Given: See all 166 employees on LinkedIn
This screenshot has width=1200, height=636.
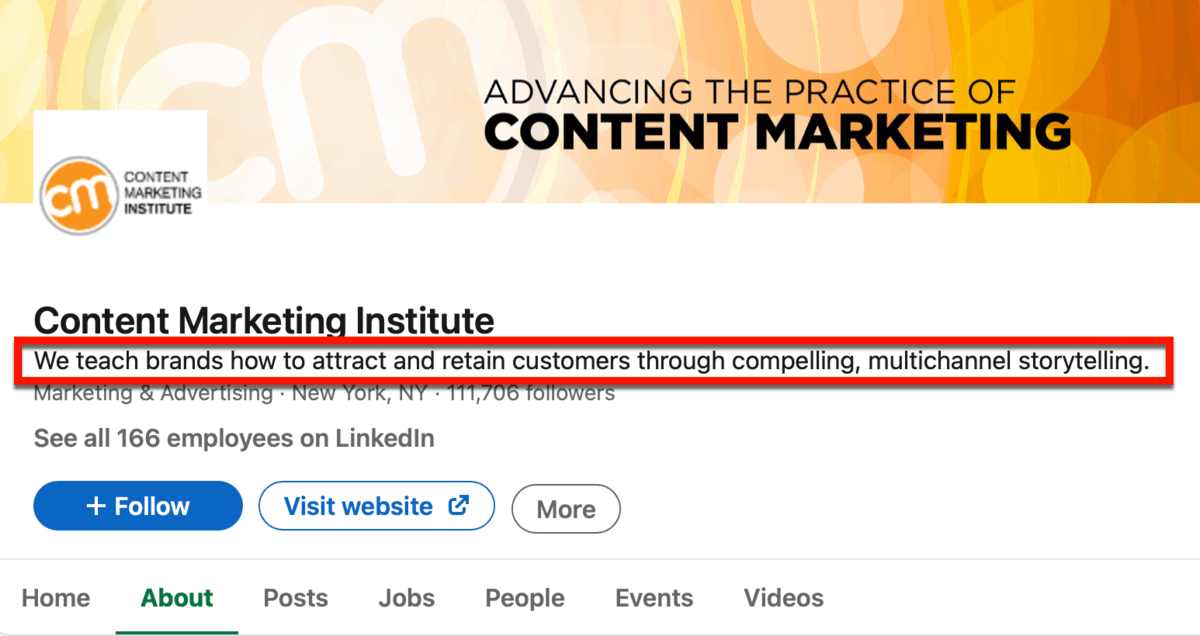Looking at the screenshot, I should [234, 438].
